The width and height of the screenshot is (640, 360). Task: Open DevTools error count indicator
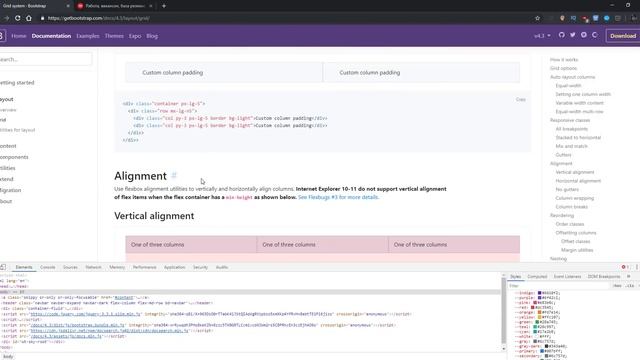click(625, 267)
